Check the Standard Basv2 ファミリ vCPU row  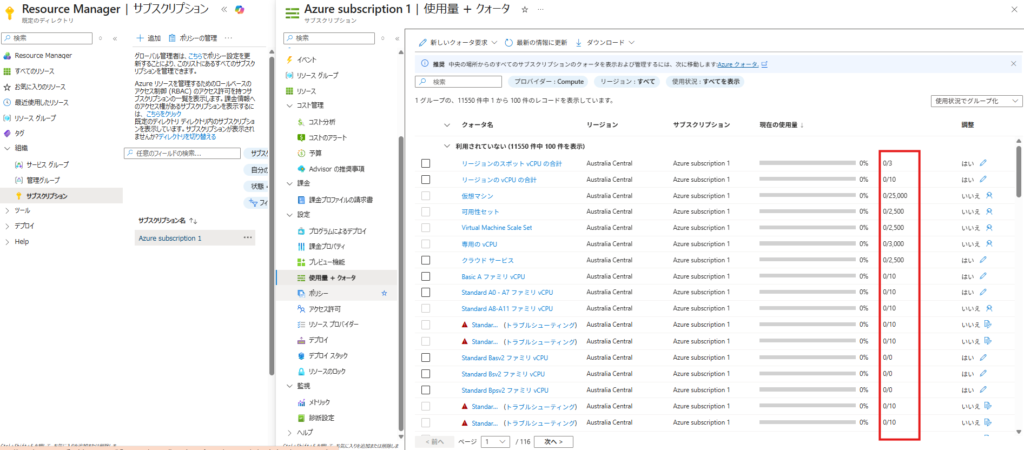426,357
